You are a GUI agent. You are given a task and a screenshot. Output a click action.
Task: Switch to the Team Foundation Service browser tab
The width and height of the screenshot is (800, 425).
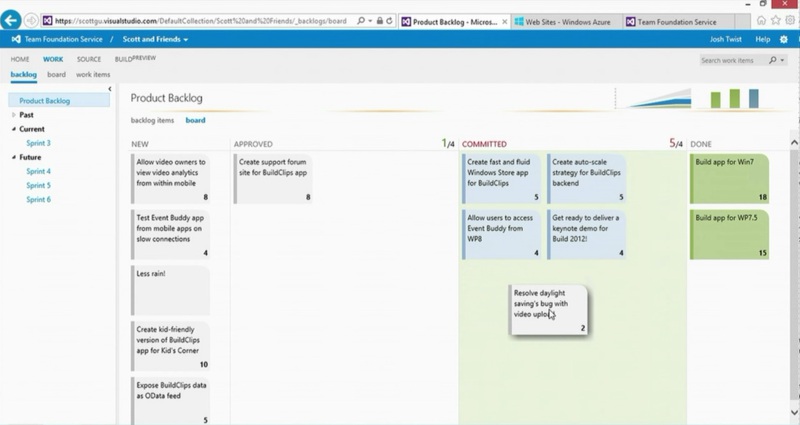point(678,22)
